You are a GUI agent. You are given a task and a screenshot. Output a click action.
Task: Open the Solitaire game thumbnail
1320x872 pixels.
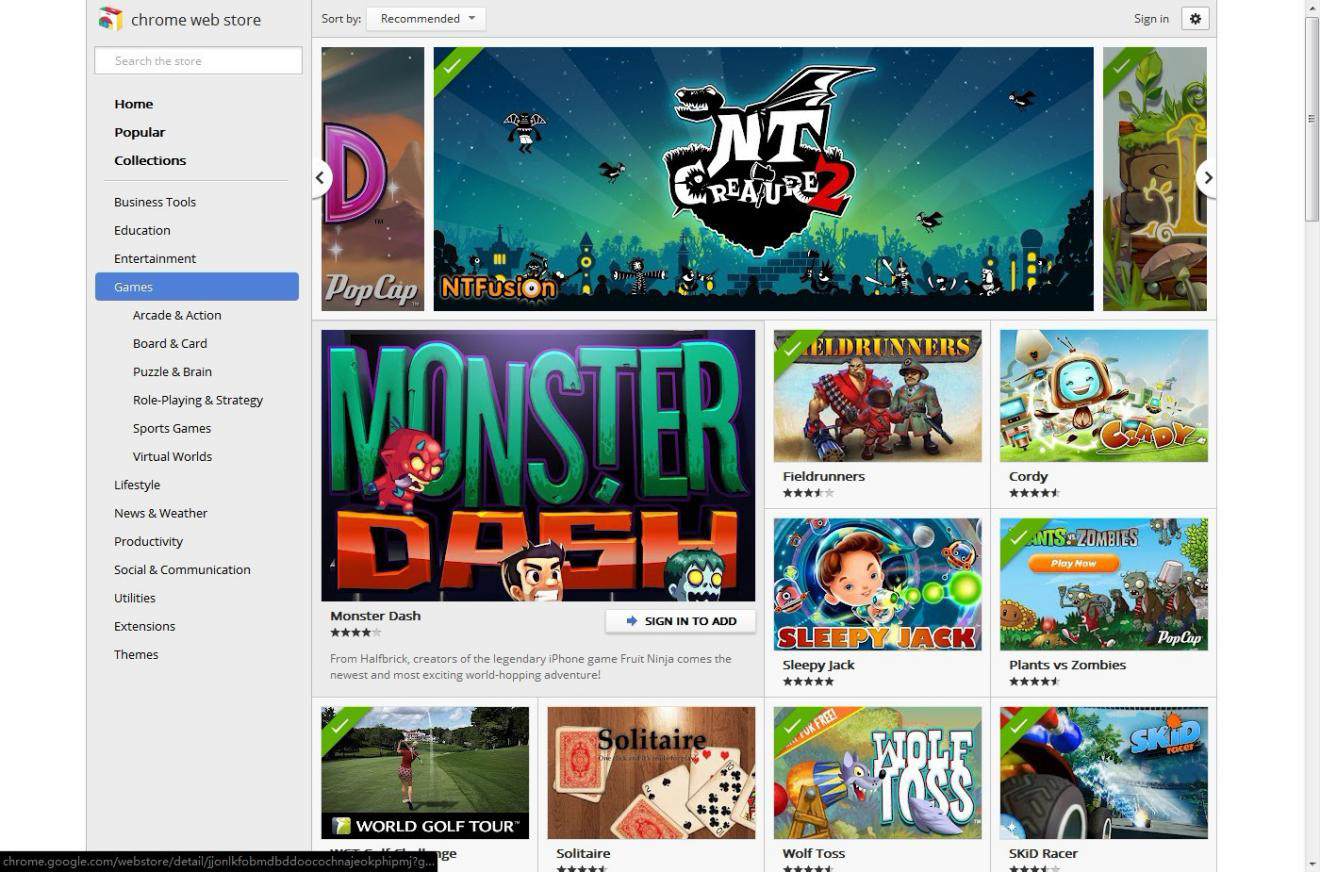coord(651,773)
